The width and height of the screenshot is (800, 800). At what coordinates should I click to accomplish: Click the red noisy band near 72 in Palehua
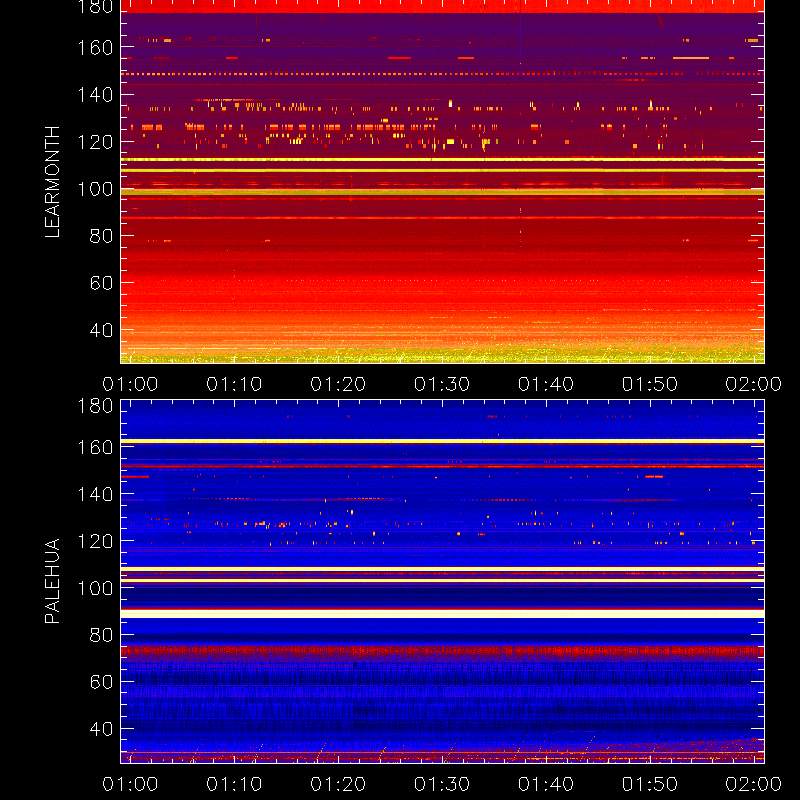pos(442,652)
